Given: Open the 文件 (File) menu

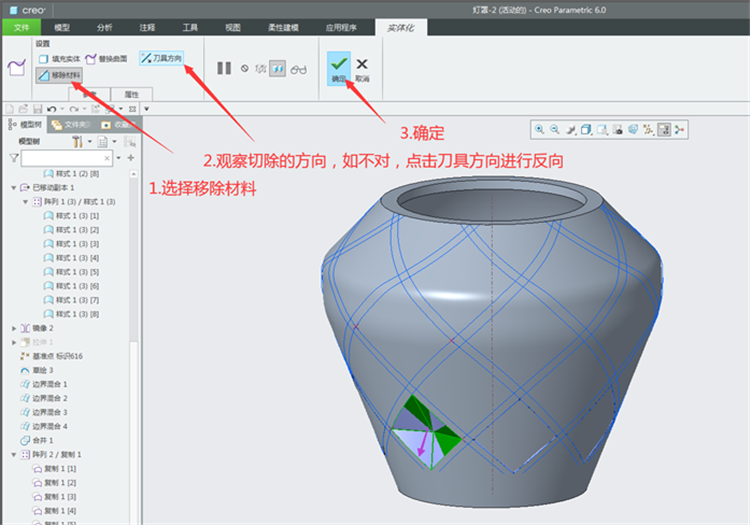Looking at the screenshot, I should tap(22, 27).
